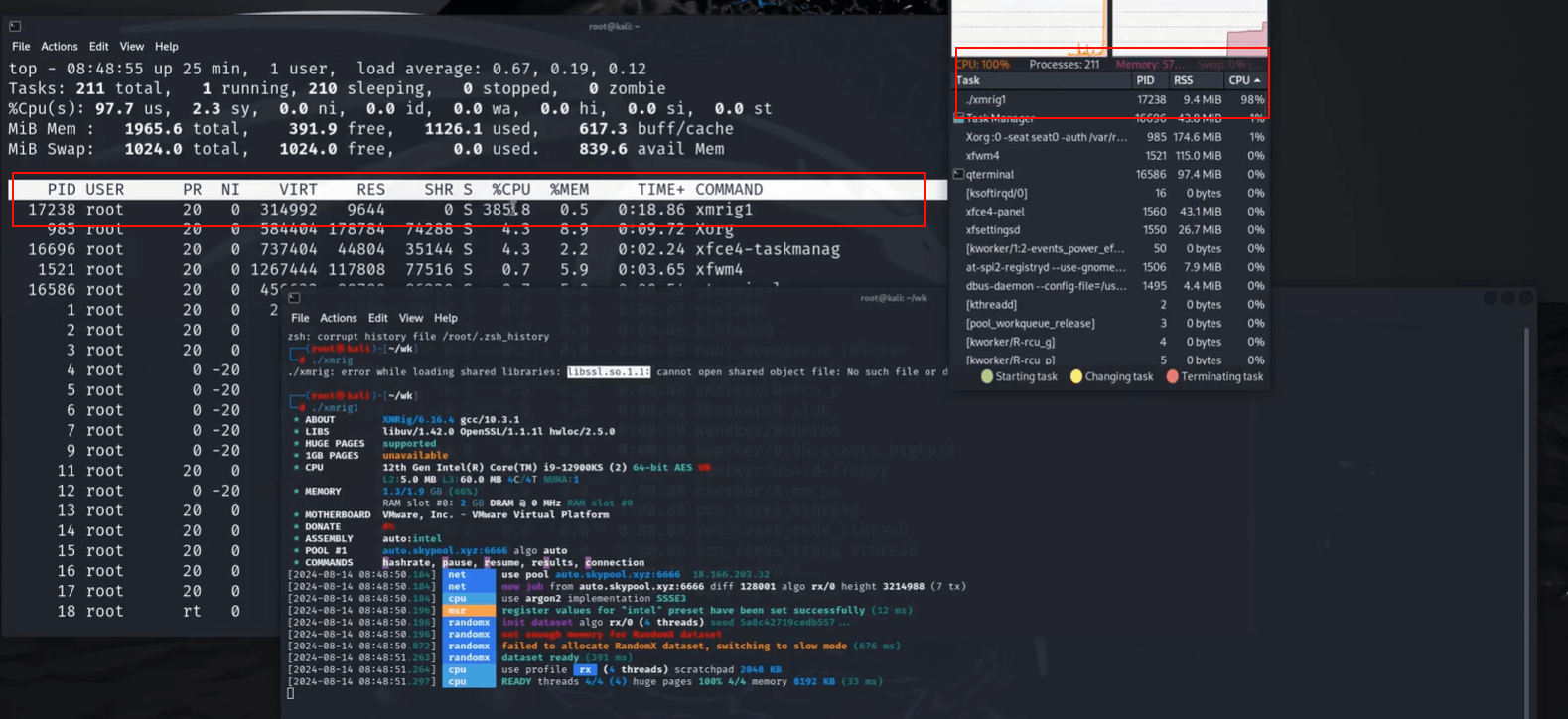This screenshot has width=1568, height=719.
Task: Open Edit menu in the top terminal running top
Action: [x=98, y=47]
